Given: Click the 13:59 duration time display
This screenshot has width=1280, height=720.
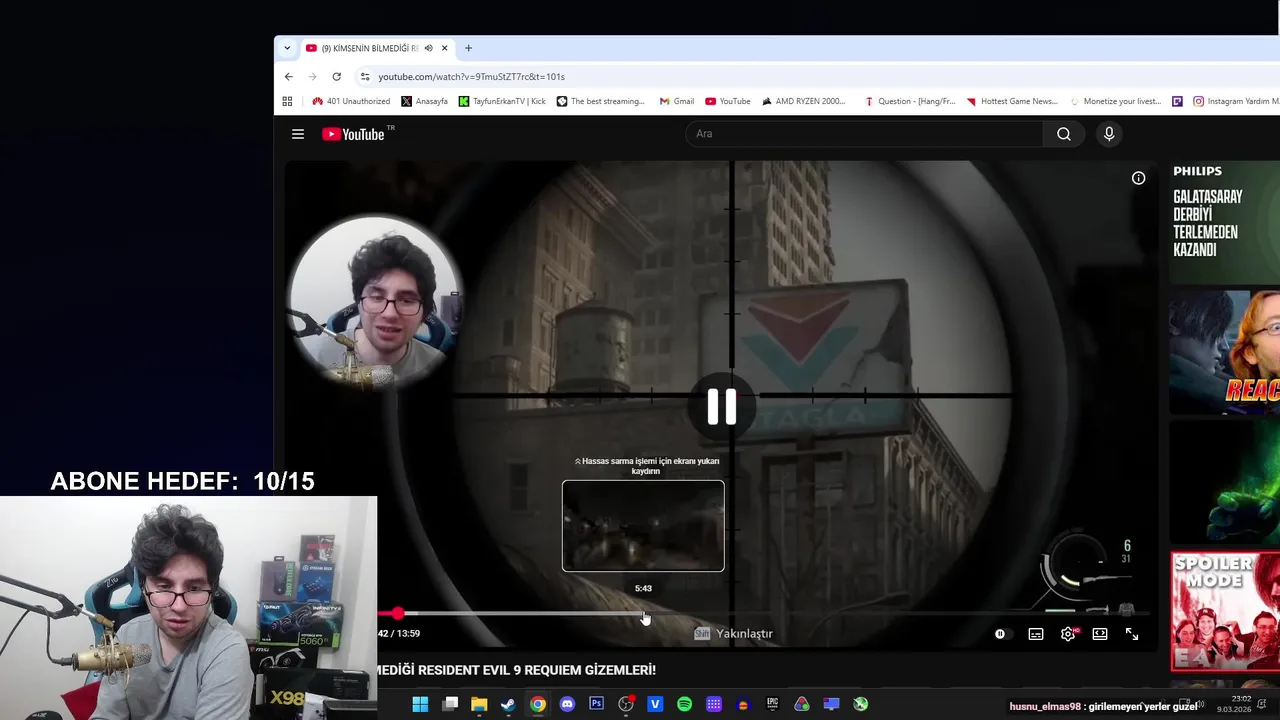Looking at the screenshot, I should click(407, 634).
